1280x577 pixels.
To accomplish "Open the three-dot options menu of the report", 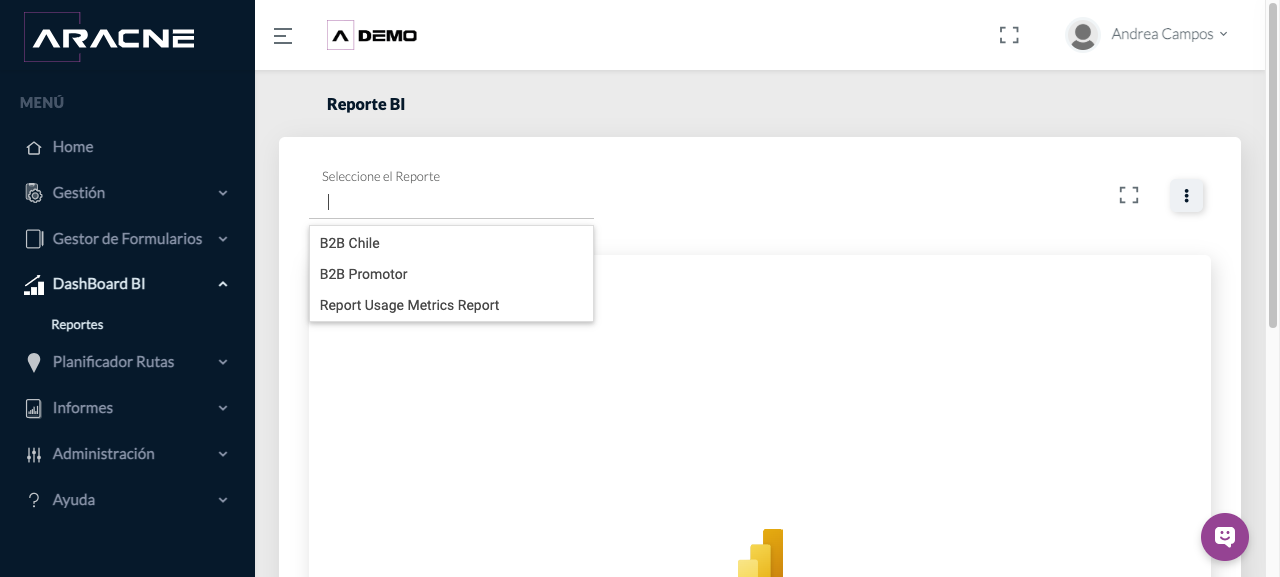I will (x=1187, y=196).
